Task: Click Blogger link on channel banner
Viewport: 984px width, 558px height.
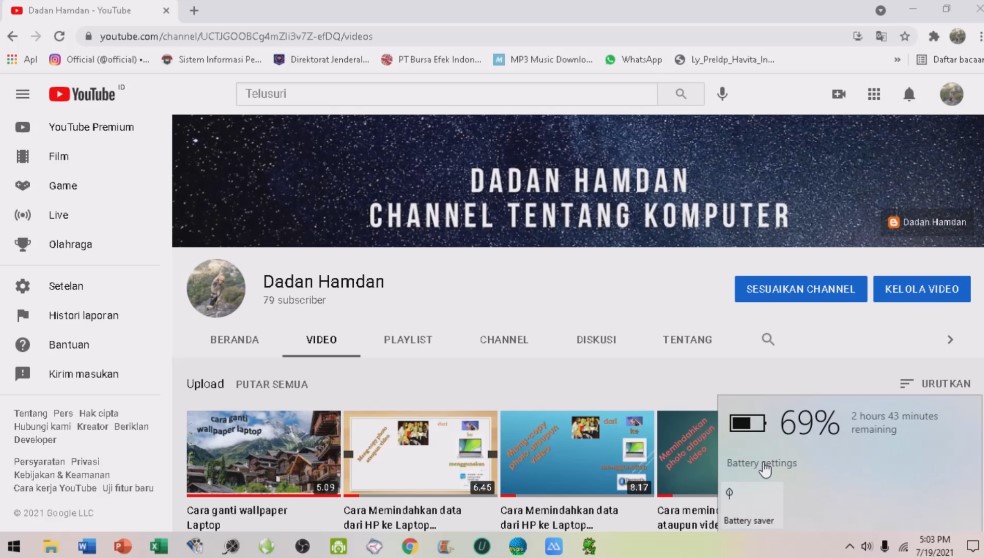Action: coord(927,222)
